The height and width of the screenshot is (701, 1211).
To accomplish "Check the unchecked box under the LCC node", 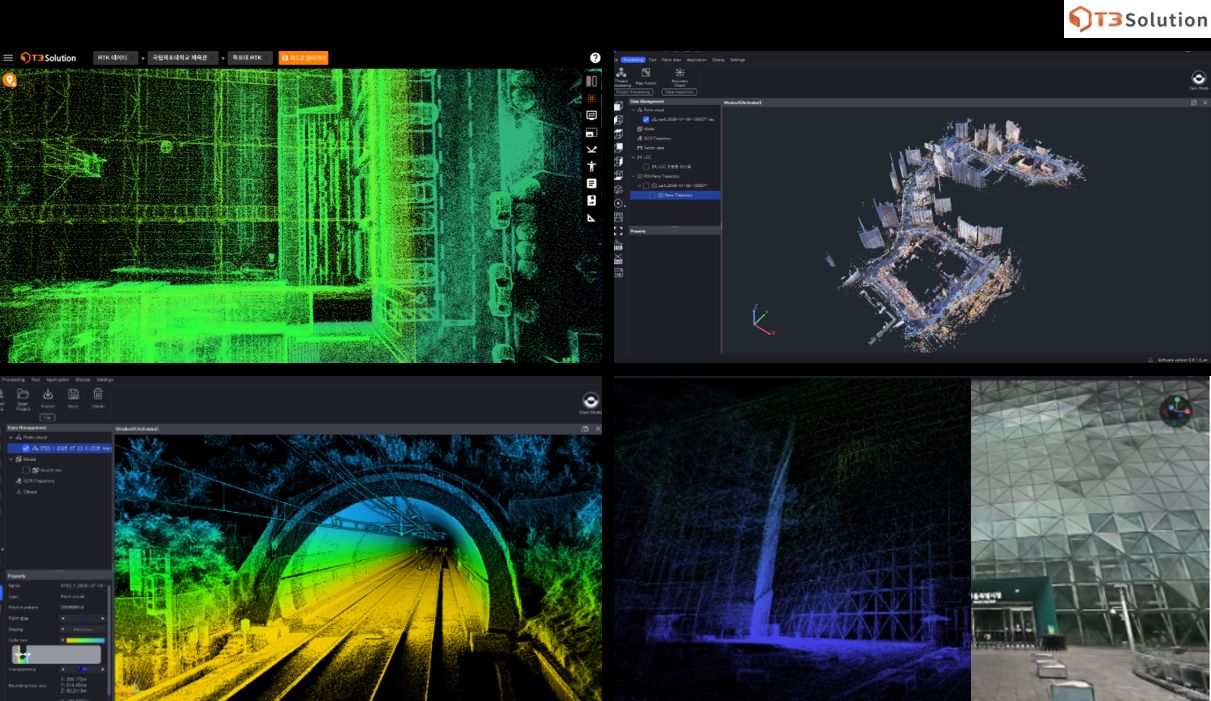I will [647, 167].
